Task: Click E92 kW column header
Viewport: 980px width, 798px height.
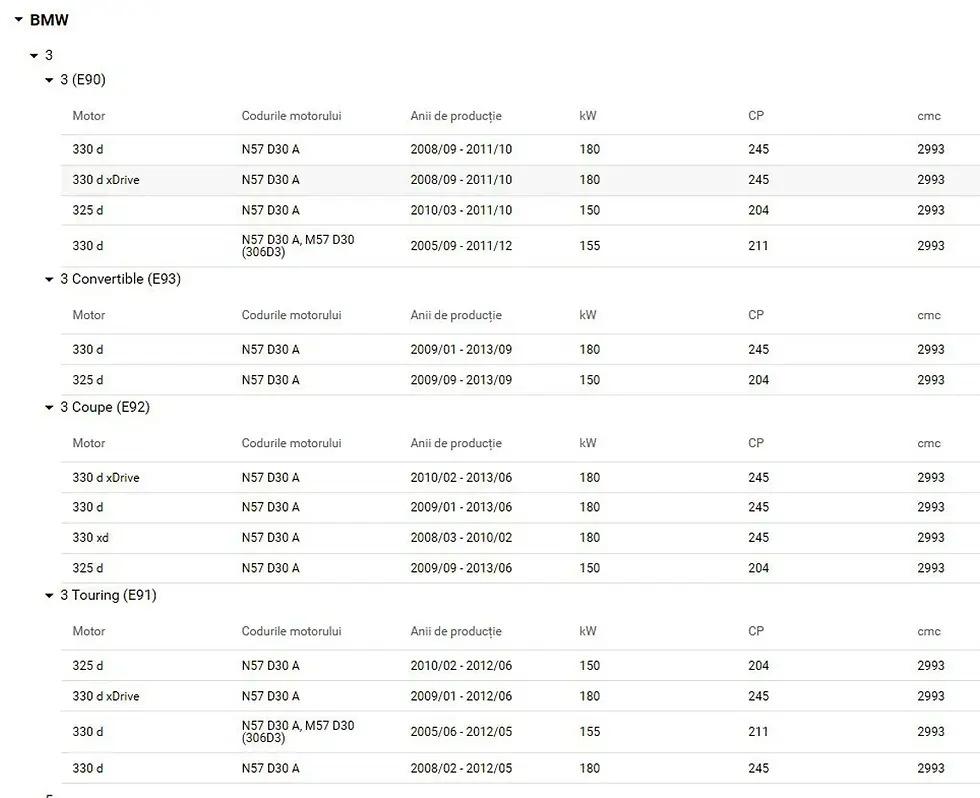Action: [588, 443]
